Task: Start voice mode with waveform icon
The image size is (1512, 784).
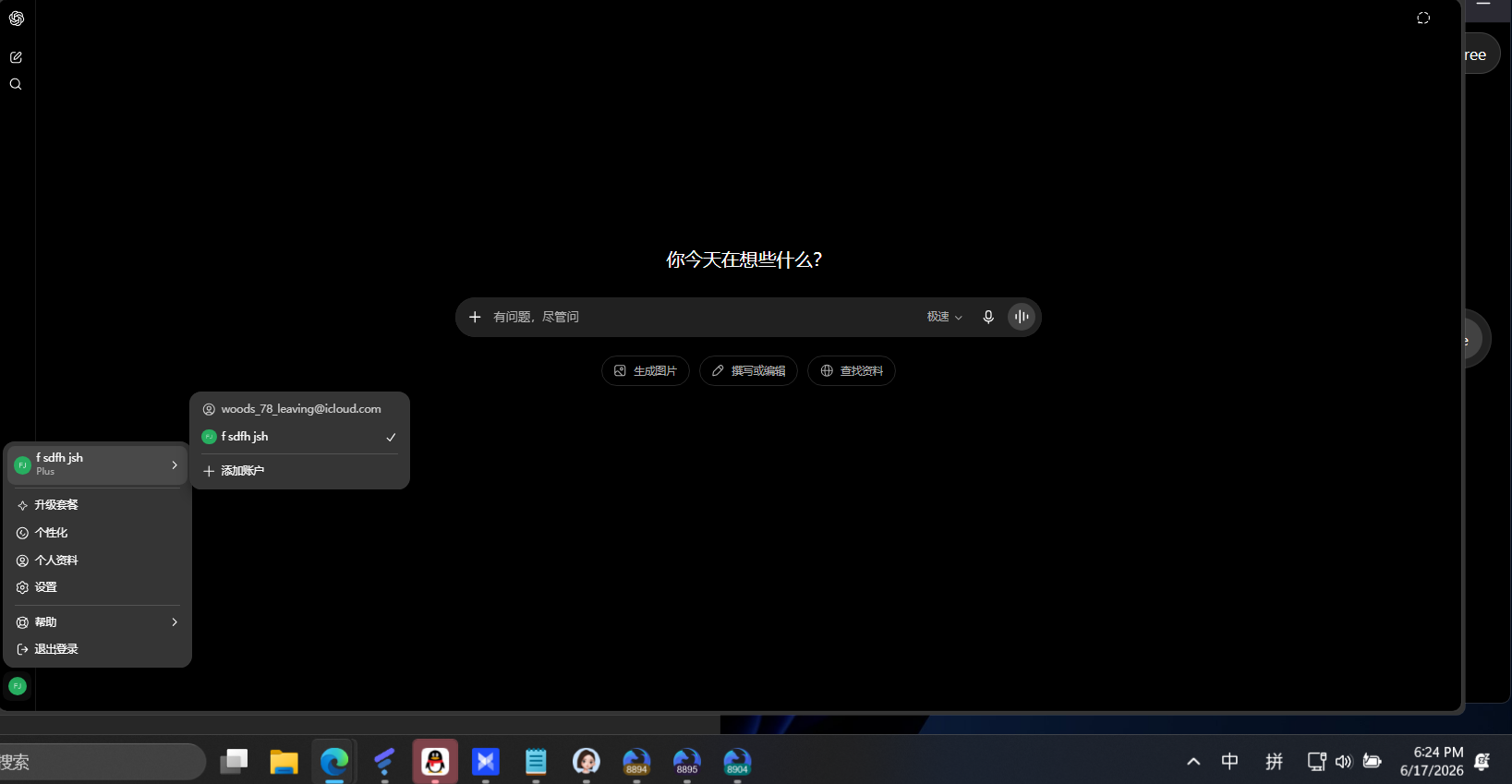Action: click(1022, 317)
